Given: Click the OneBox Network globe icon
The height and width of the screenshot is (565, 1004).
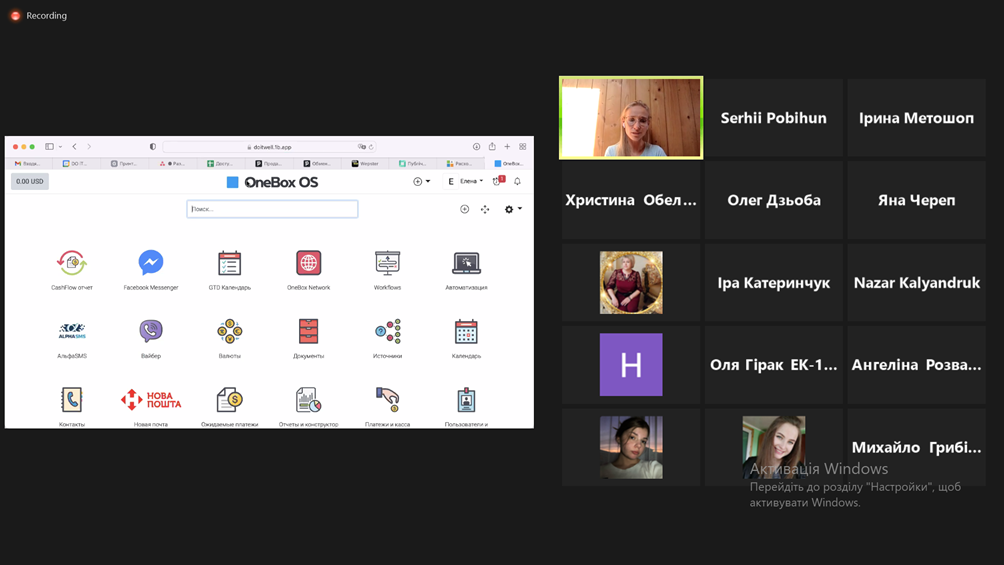Looking at the screenshot, I should 308,263.
